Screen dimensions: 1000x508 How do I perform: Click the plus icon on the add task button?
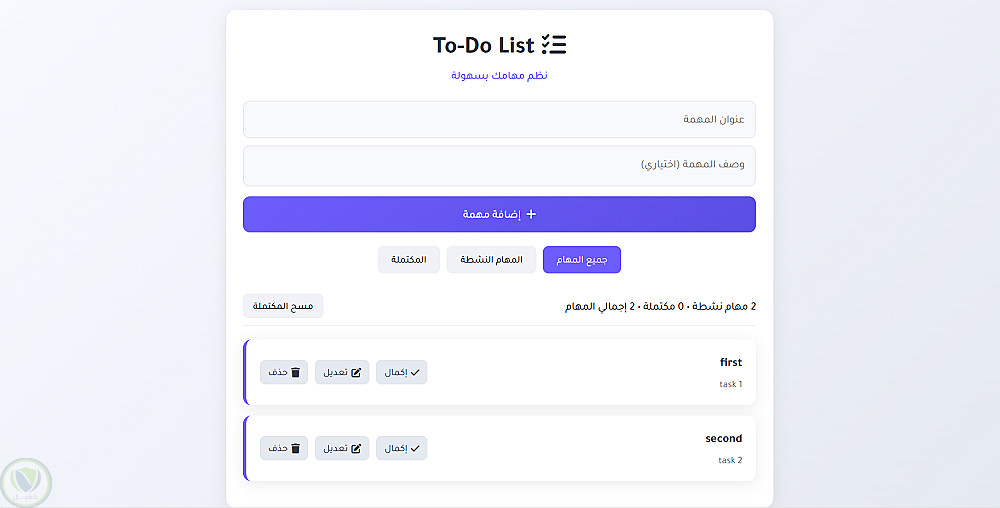[531, 214]
